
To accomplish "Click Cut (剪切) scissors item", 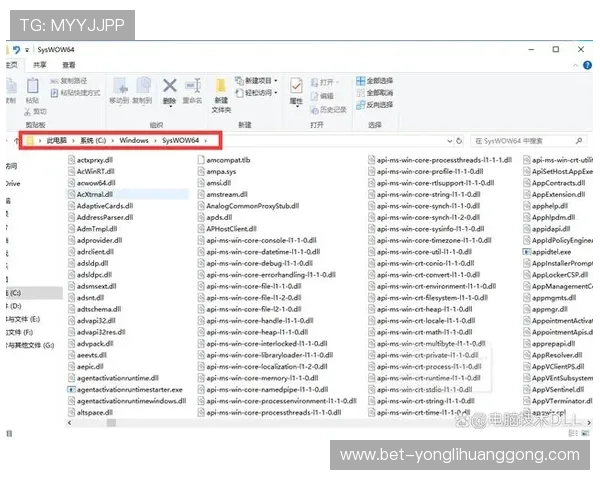I will tap(35, 111).
